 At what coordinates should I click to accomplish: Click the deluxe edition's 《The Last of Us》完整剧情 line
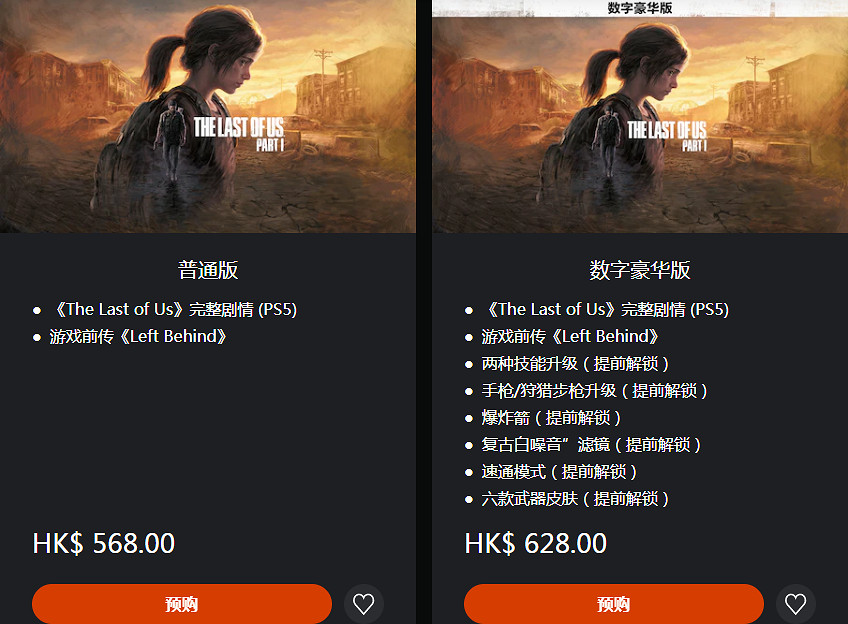tap(606, 310)
